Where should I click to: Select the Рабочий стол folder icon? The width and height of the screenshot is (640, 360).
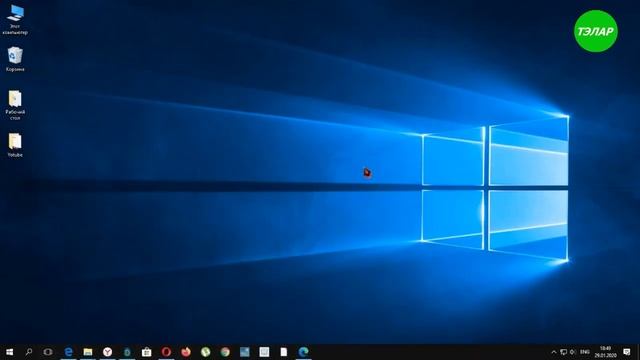tap(15, 105)
